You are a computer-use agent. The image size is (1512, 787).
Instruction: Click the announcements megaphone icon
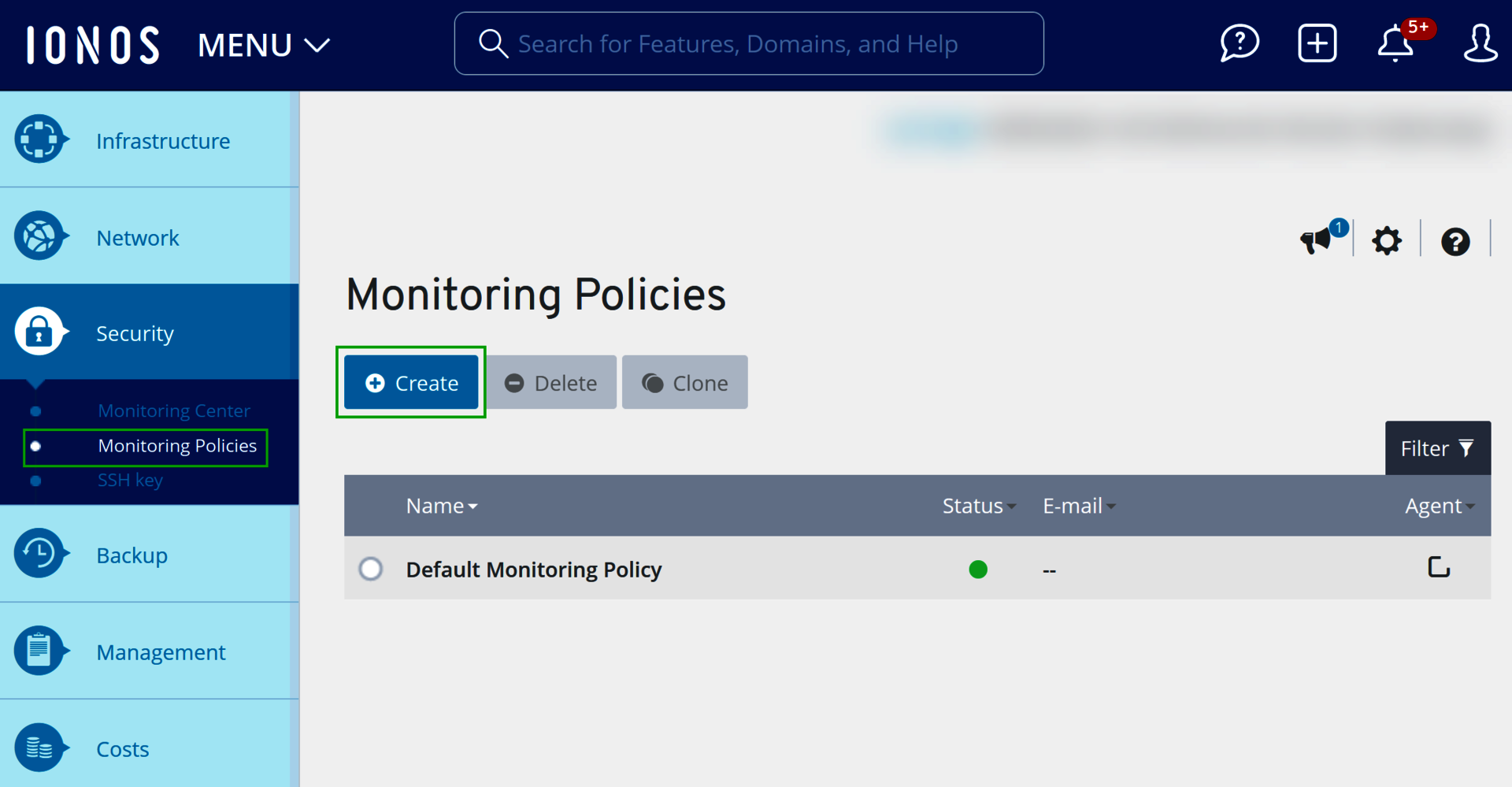1316,240
